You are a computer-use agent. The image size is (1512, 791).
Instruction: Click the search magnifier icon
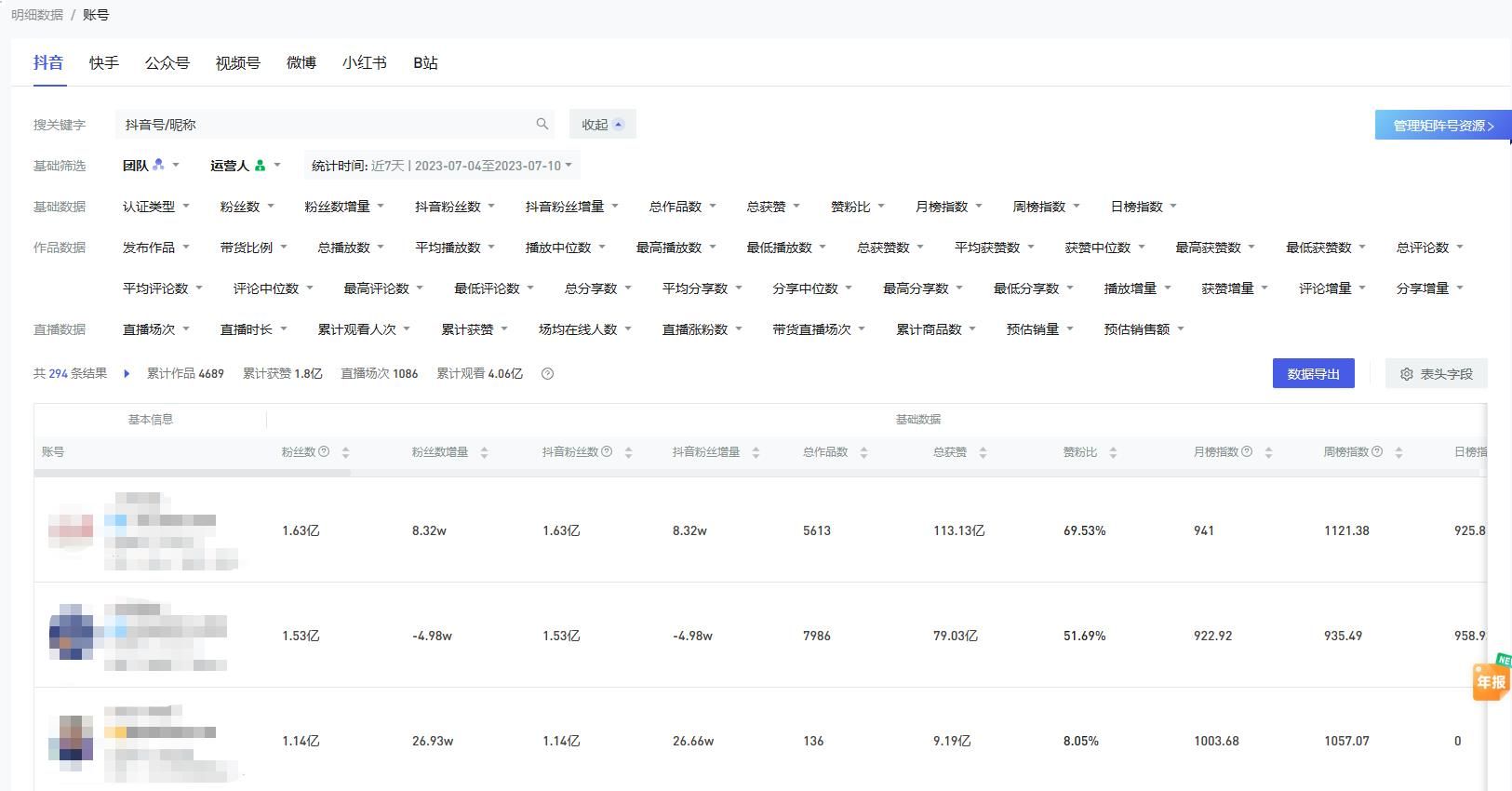point(542,124)
